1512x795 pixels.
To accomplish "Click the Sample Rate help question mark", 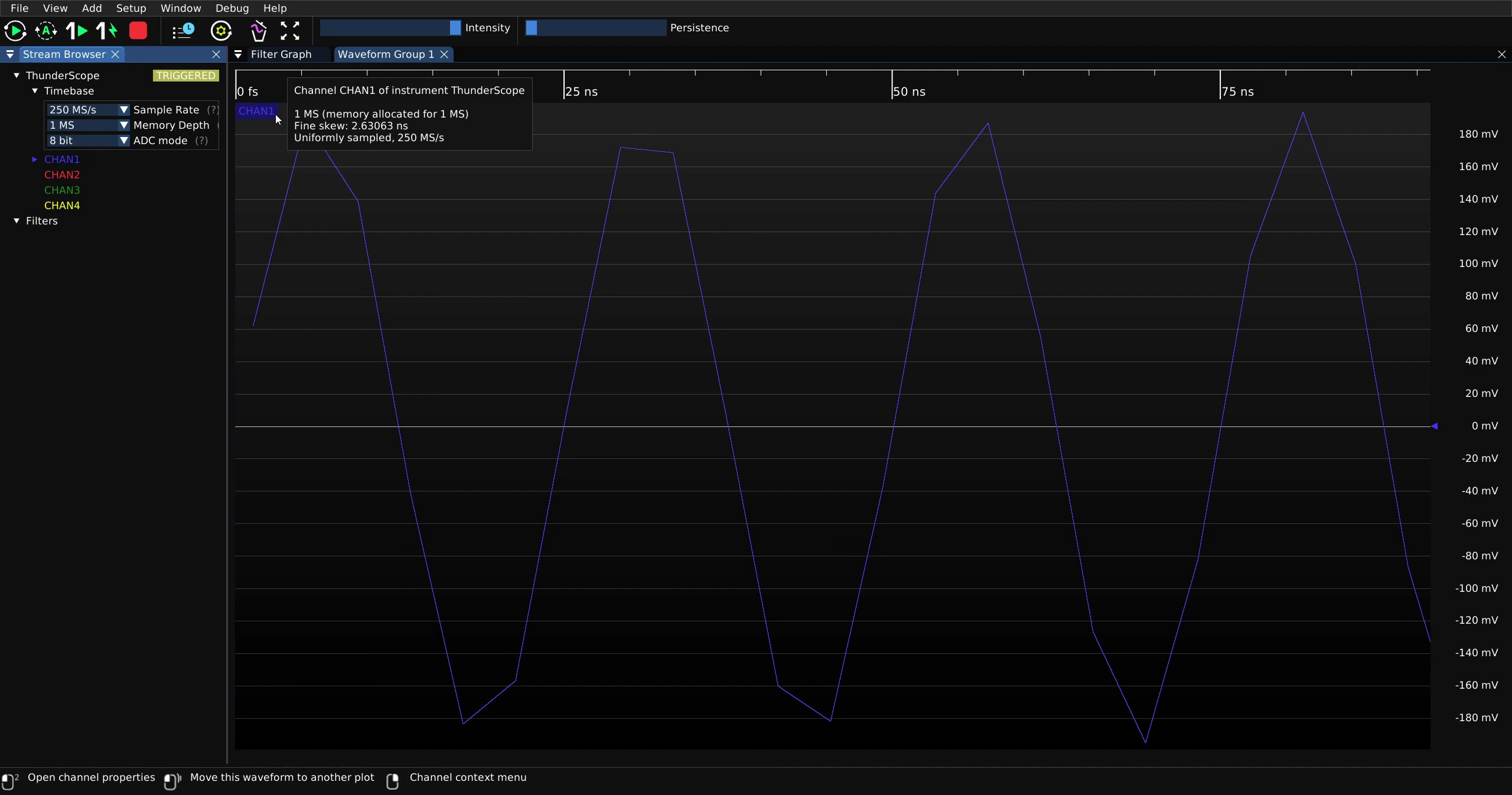I will tap(213, 110).
